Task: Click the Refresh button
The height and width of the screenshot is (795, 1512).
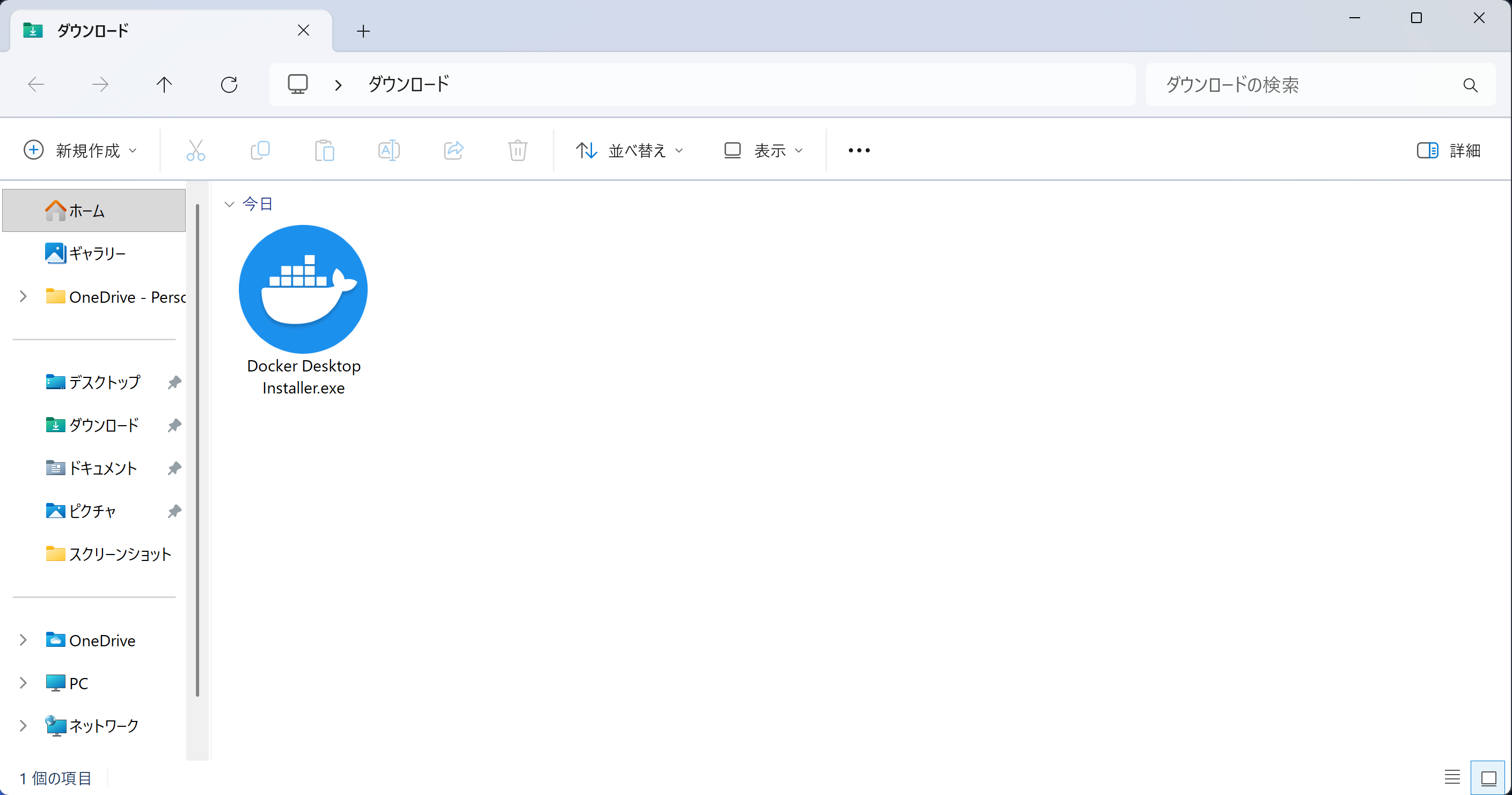Action: pos(229,85)
